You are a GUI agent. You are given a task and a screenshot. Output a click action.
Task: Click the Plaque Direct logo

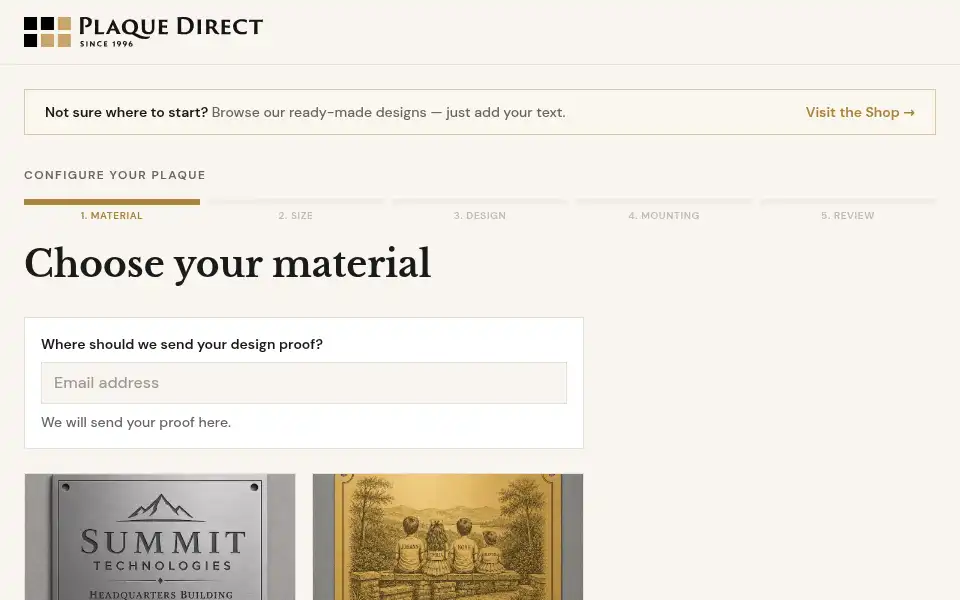(143, 32)
